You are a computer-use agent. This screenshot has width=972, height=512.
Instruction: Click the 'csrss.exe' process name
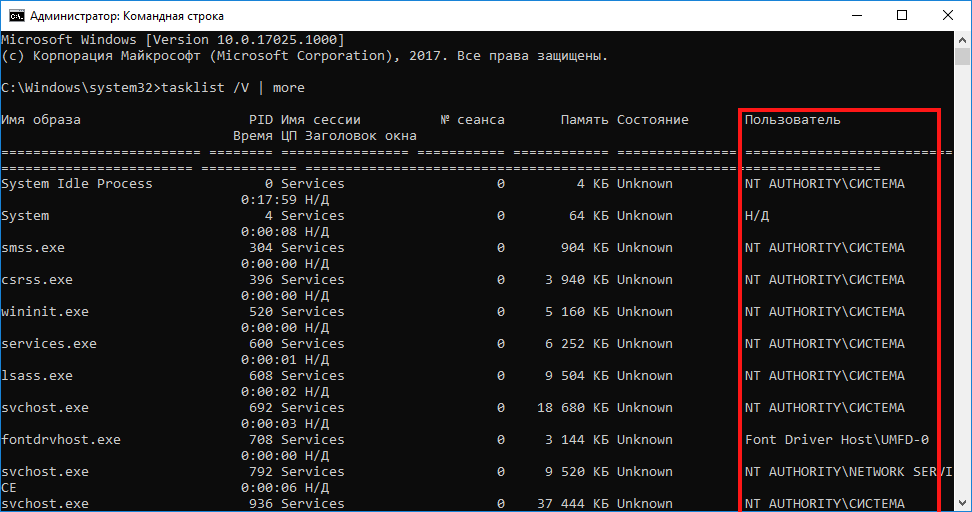37,280
